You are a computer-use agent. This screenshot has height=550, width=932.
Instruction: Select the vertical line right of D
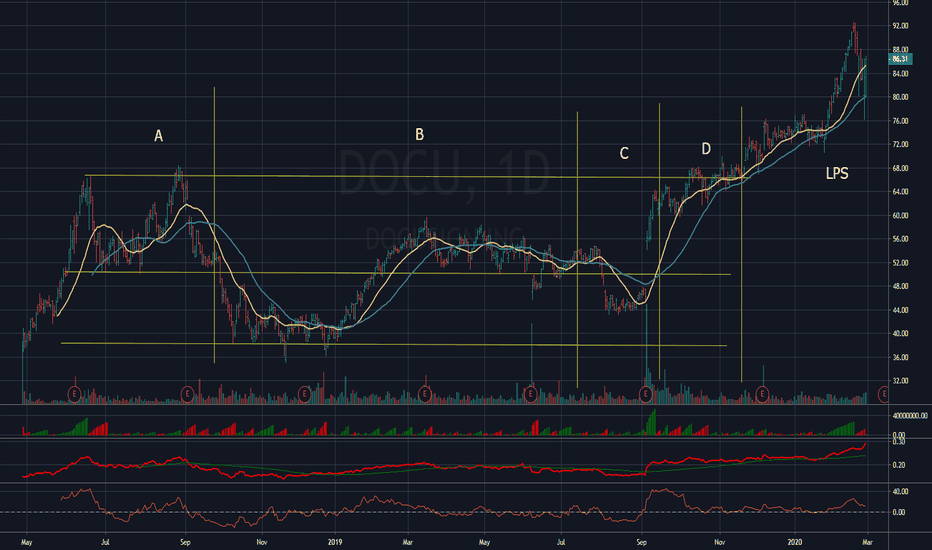741,244
